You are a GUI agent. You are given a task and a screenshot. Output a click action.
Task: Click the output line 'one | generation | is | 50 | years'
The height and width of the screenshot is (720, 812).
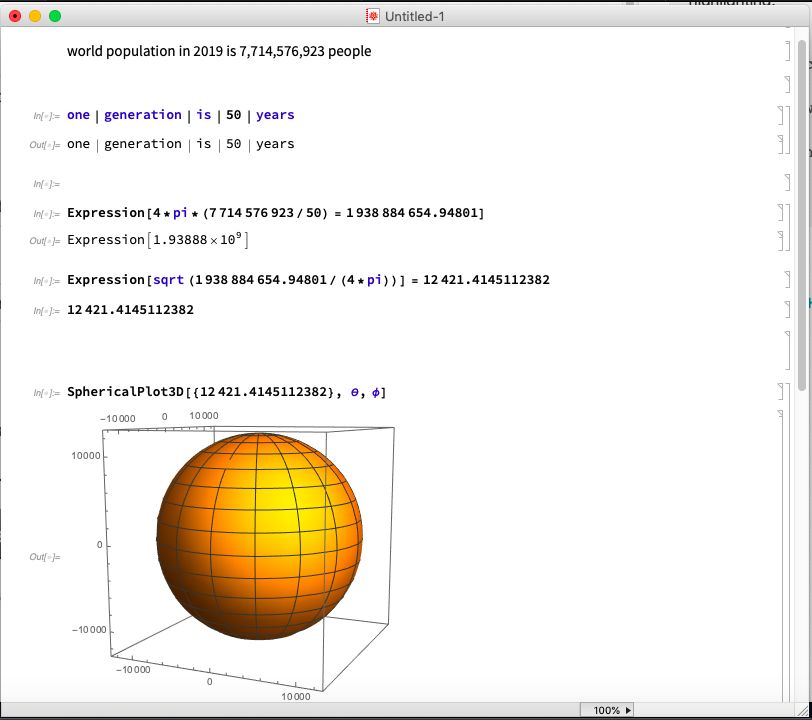pyautogui.click(x=181, y=144)
